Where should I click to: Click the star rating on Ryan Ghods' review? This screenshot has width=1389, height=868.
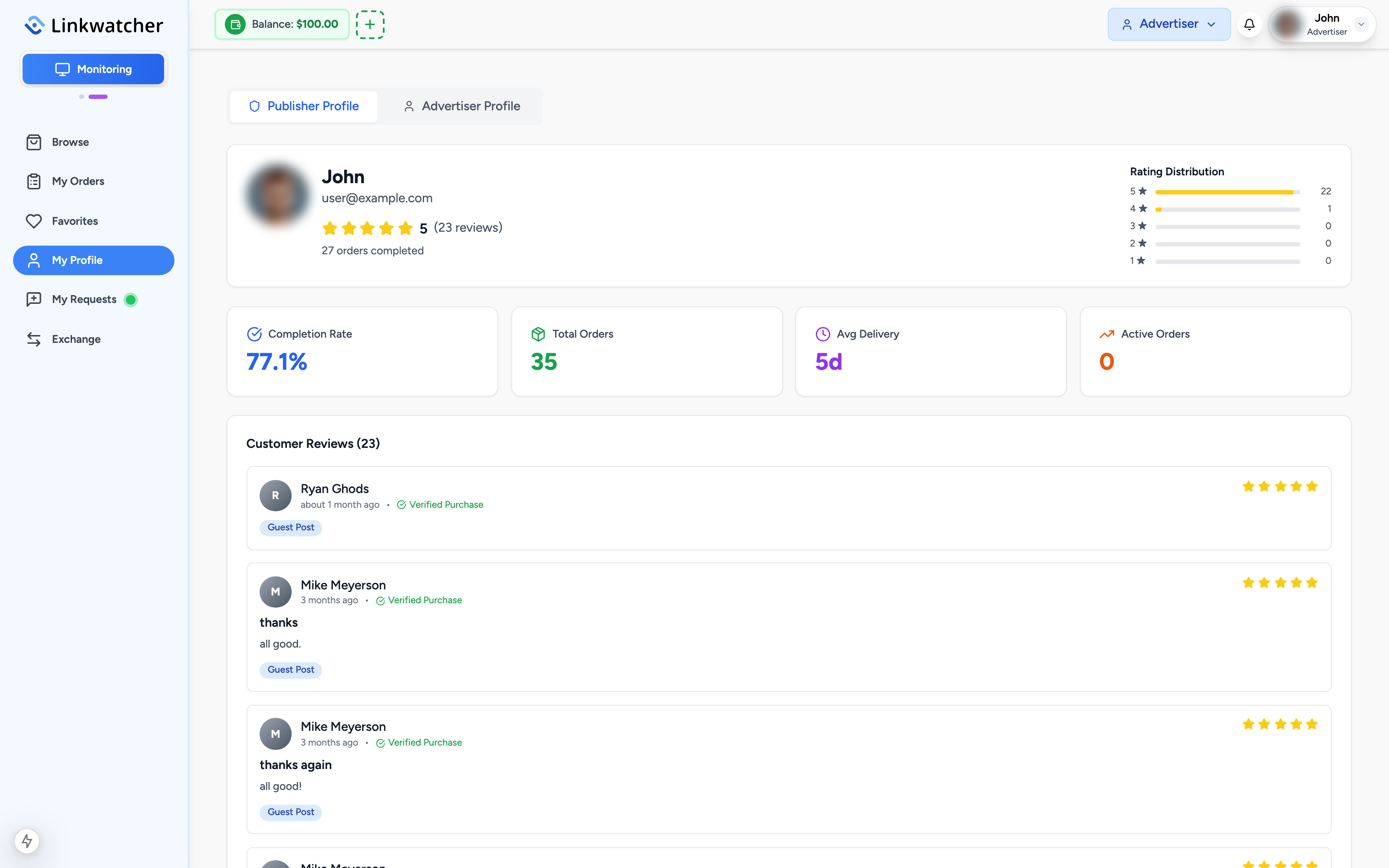coord(1280,487)
